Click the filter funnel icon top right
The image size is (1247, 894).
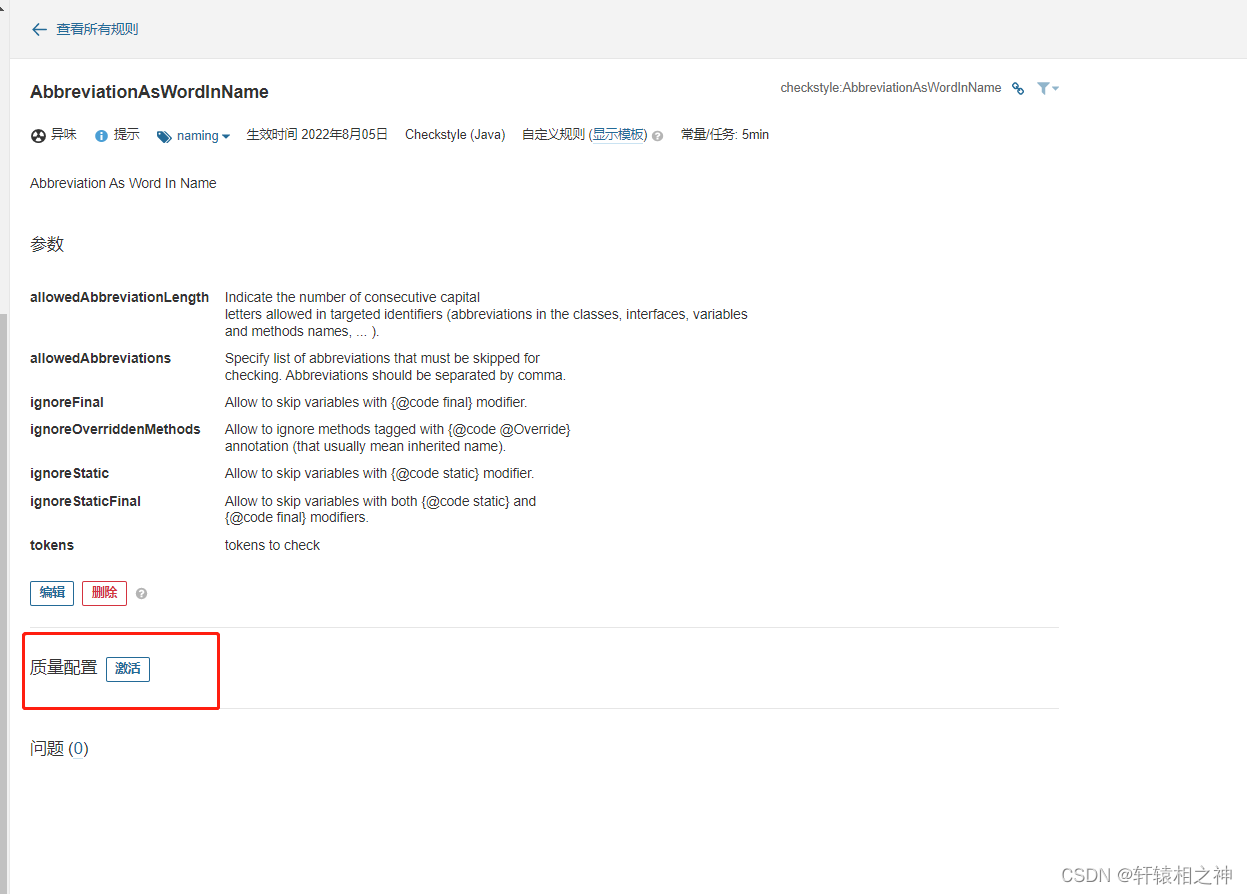point(1043,89)
